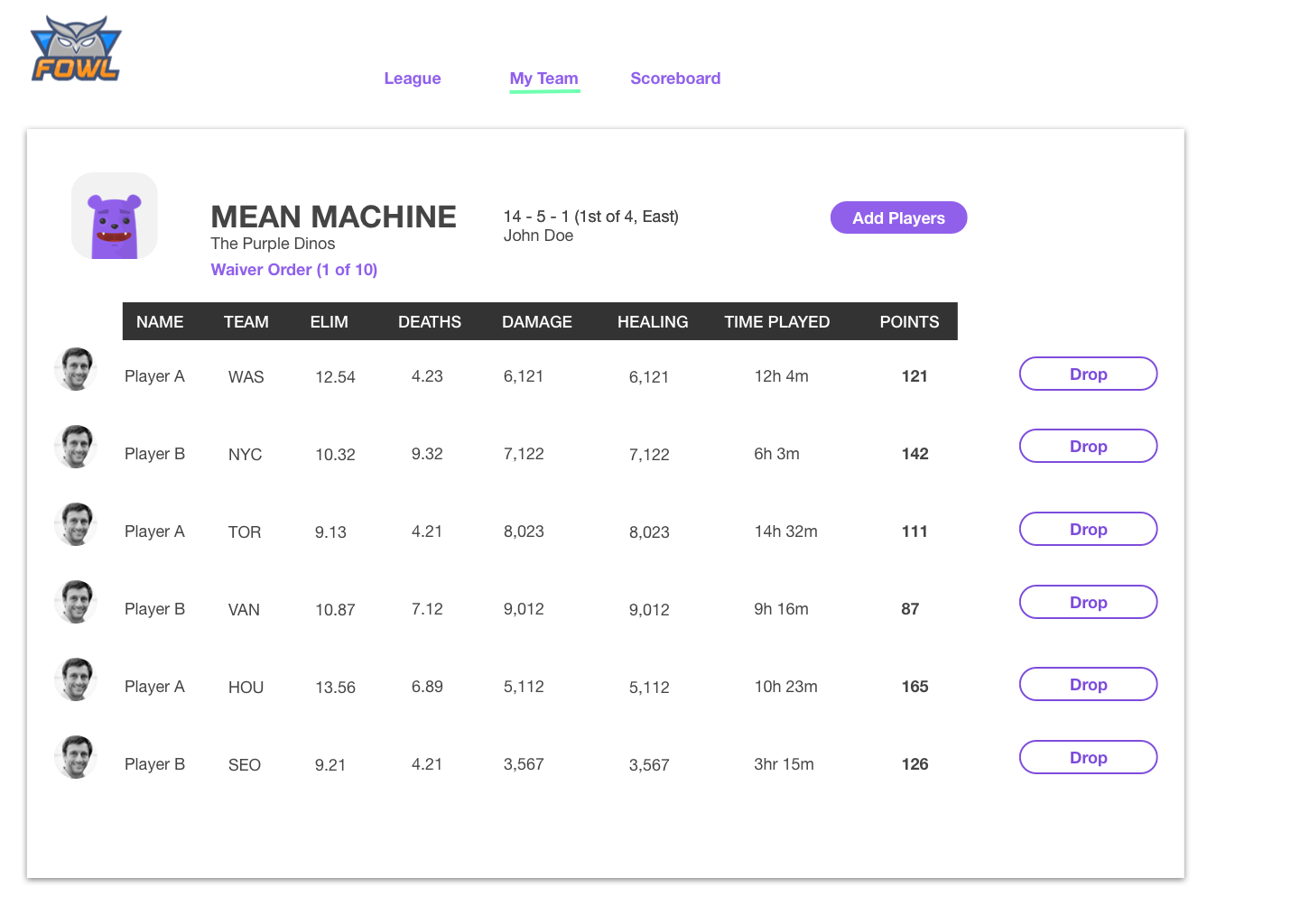This screenshot has height=924, width=1300.
Task: Open the League tab
Action: (413, 79)
